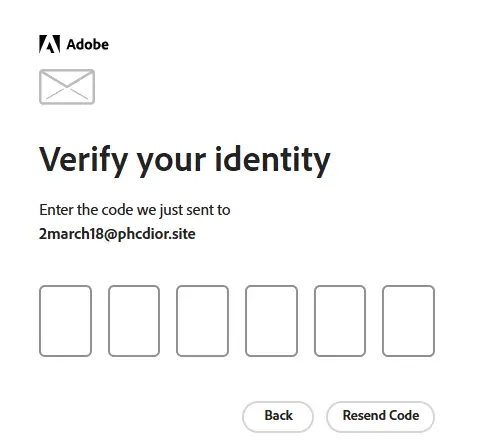Focus the fourth code digit box
The width and height of the screenshot is (490, 443).
pyautogui.click(x=271, y=321)
